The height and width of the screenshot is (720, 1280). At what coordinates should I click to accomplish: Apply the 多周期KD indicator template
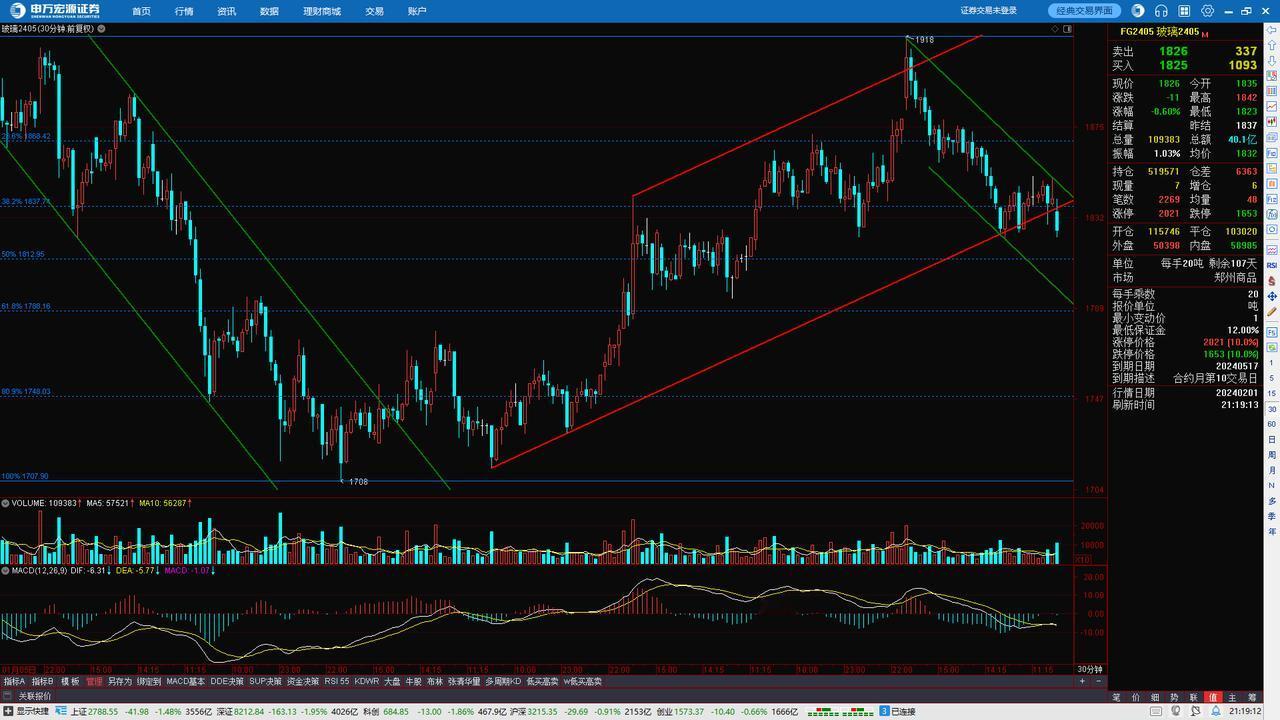(x=503, y=681)
